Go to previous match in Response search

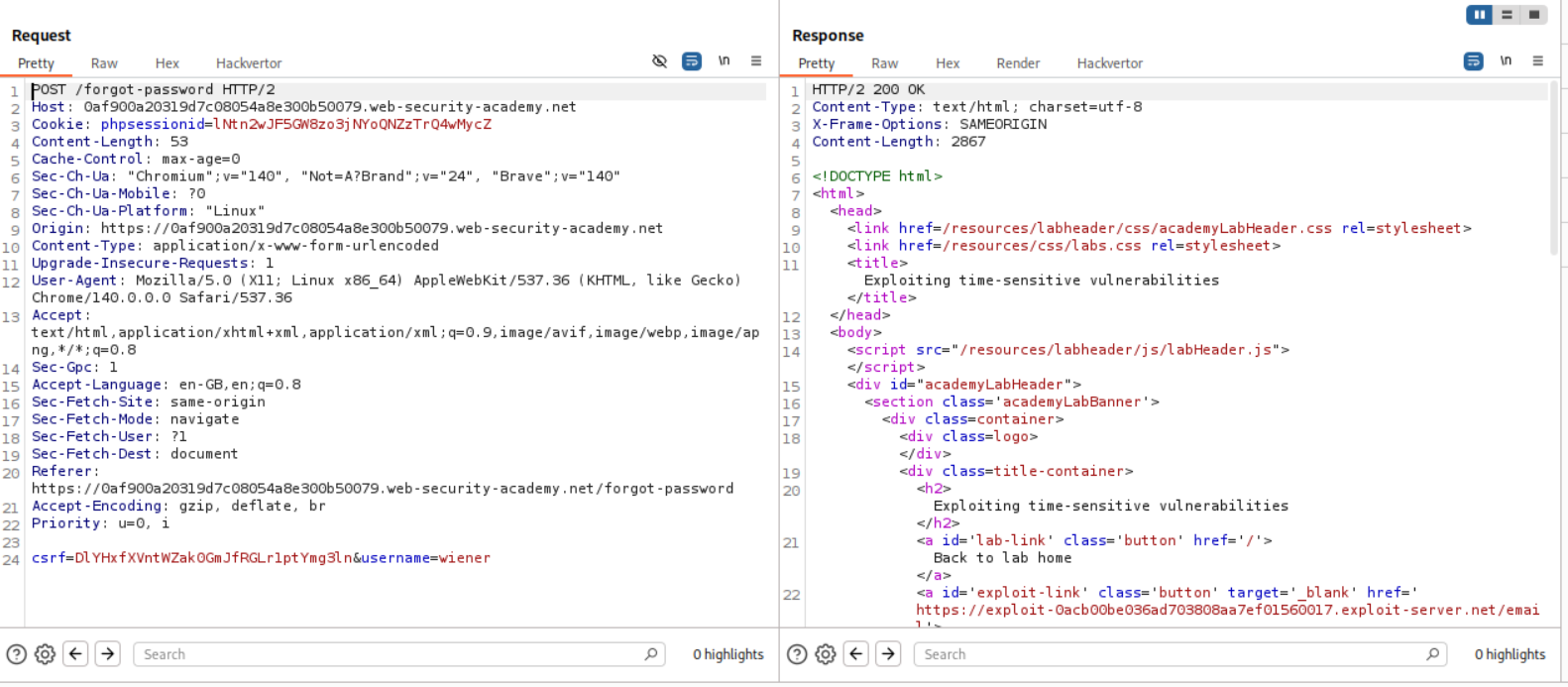click(857, 654)
